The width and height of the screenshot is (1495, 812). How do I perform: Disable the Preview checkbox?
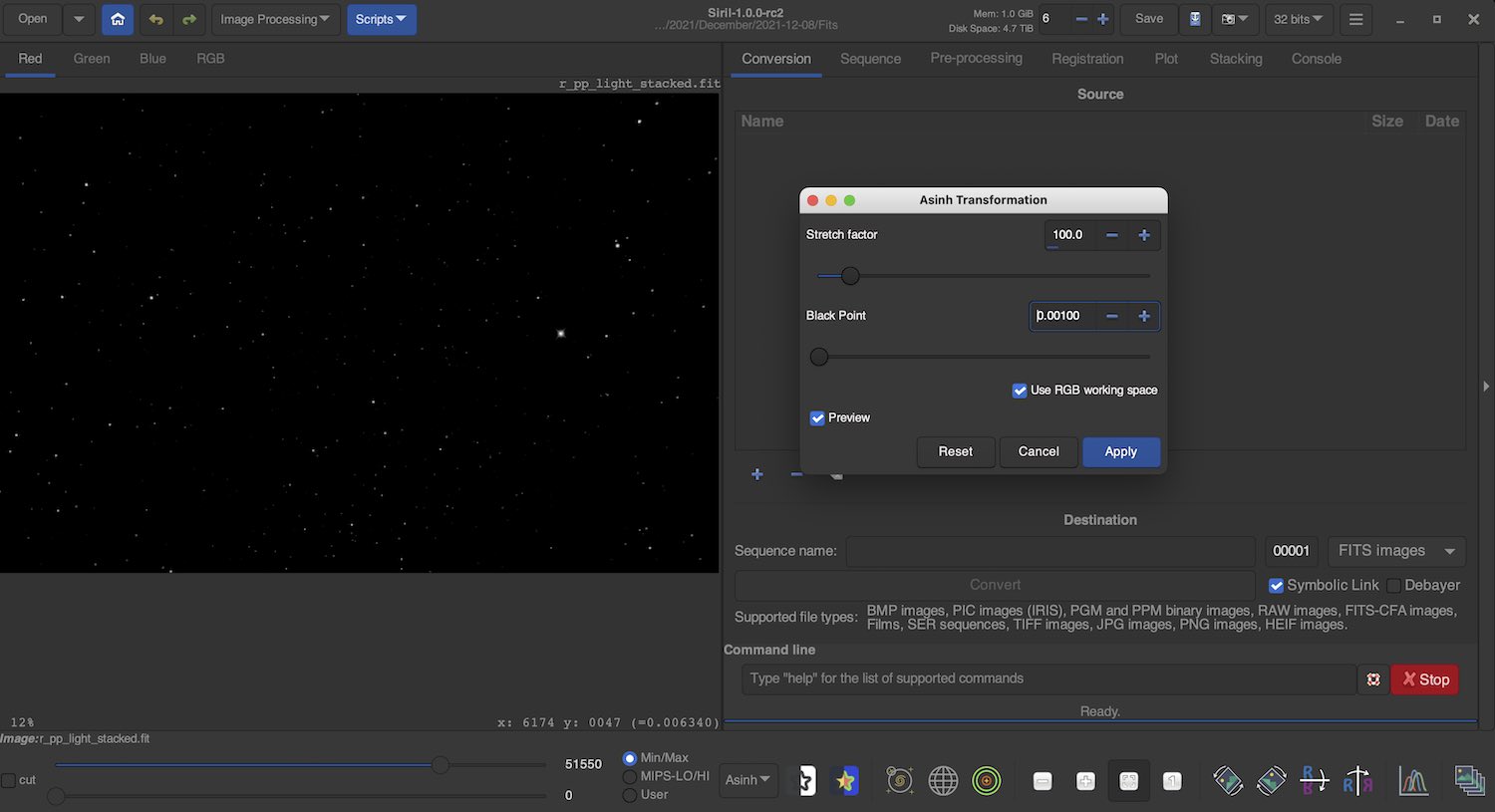817,418
